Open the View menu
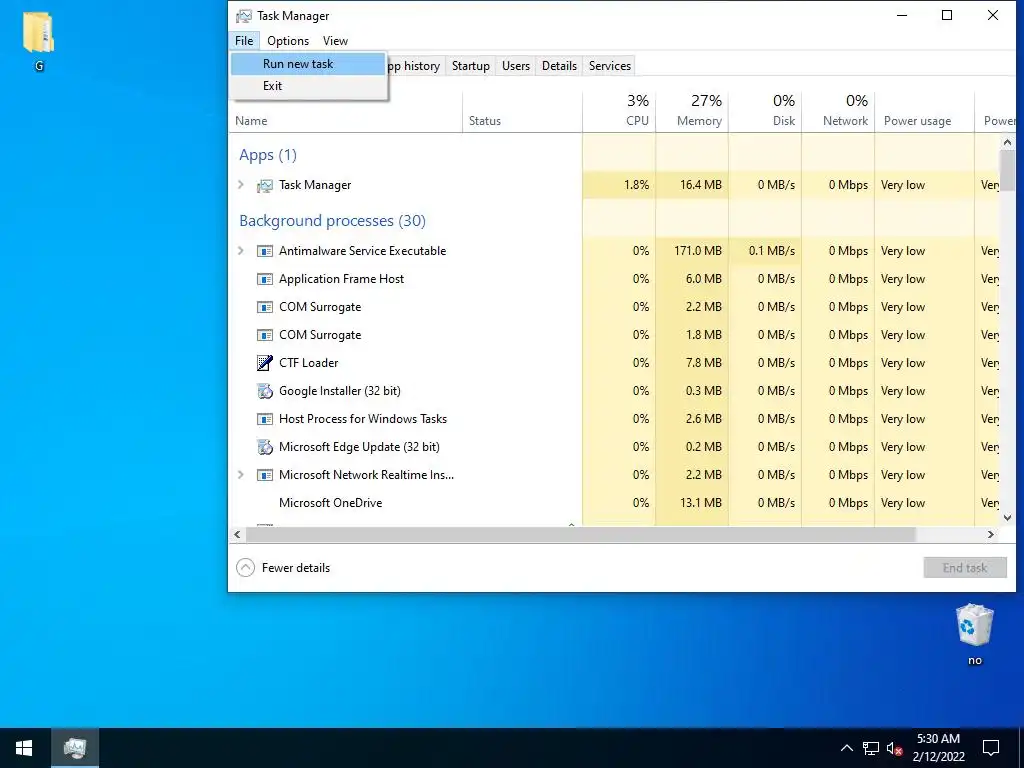 (x=335, y=40)
